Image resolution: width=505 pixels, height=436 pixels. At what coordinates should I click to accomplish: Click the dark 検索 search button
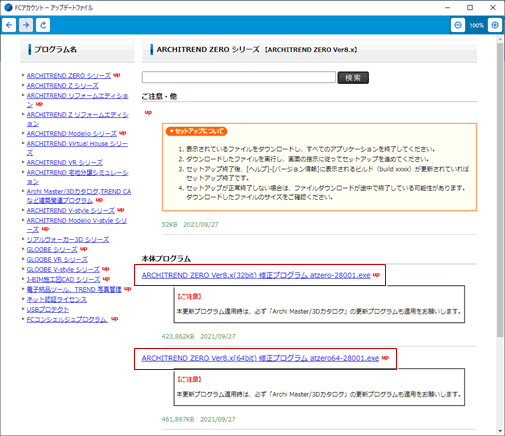coord(353,77)
